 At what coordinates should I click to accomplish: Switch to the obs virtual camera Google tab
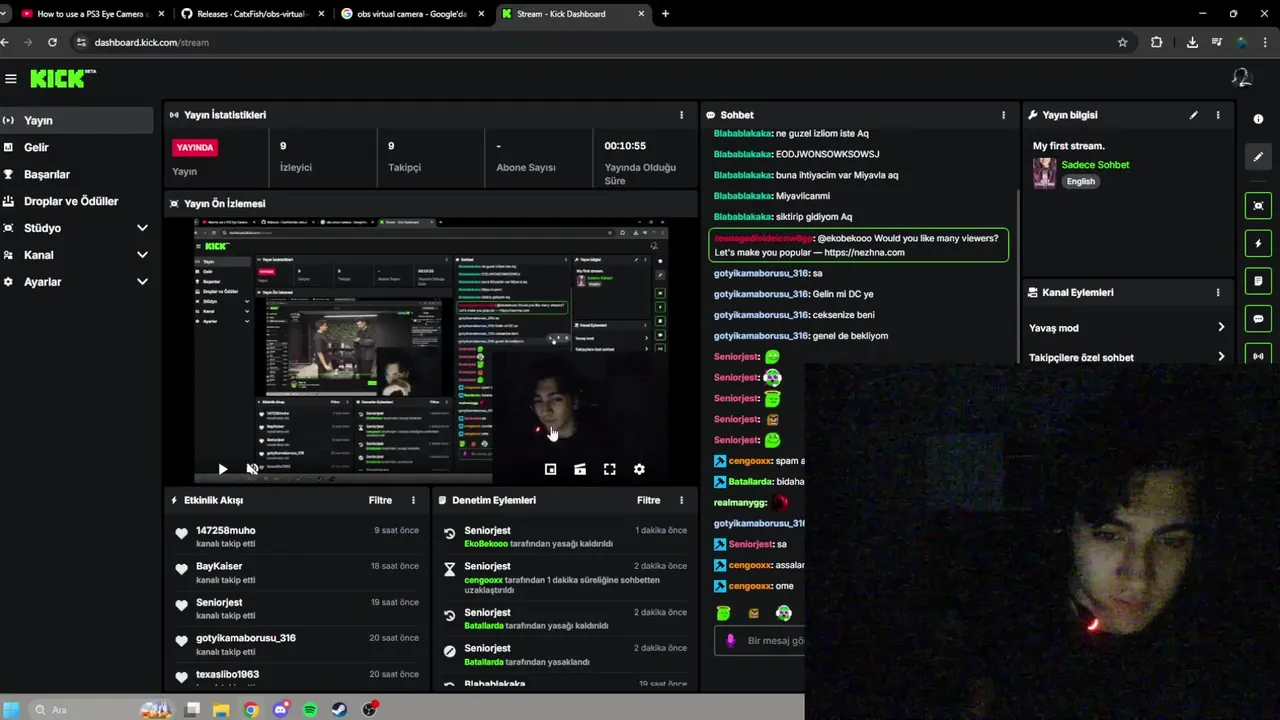[x=412, y=14]
